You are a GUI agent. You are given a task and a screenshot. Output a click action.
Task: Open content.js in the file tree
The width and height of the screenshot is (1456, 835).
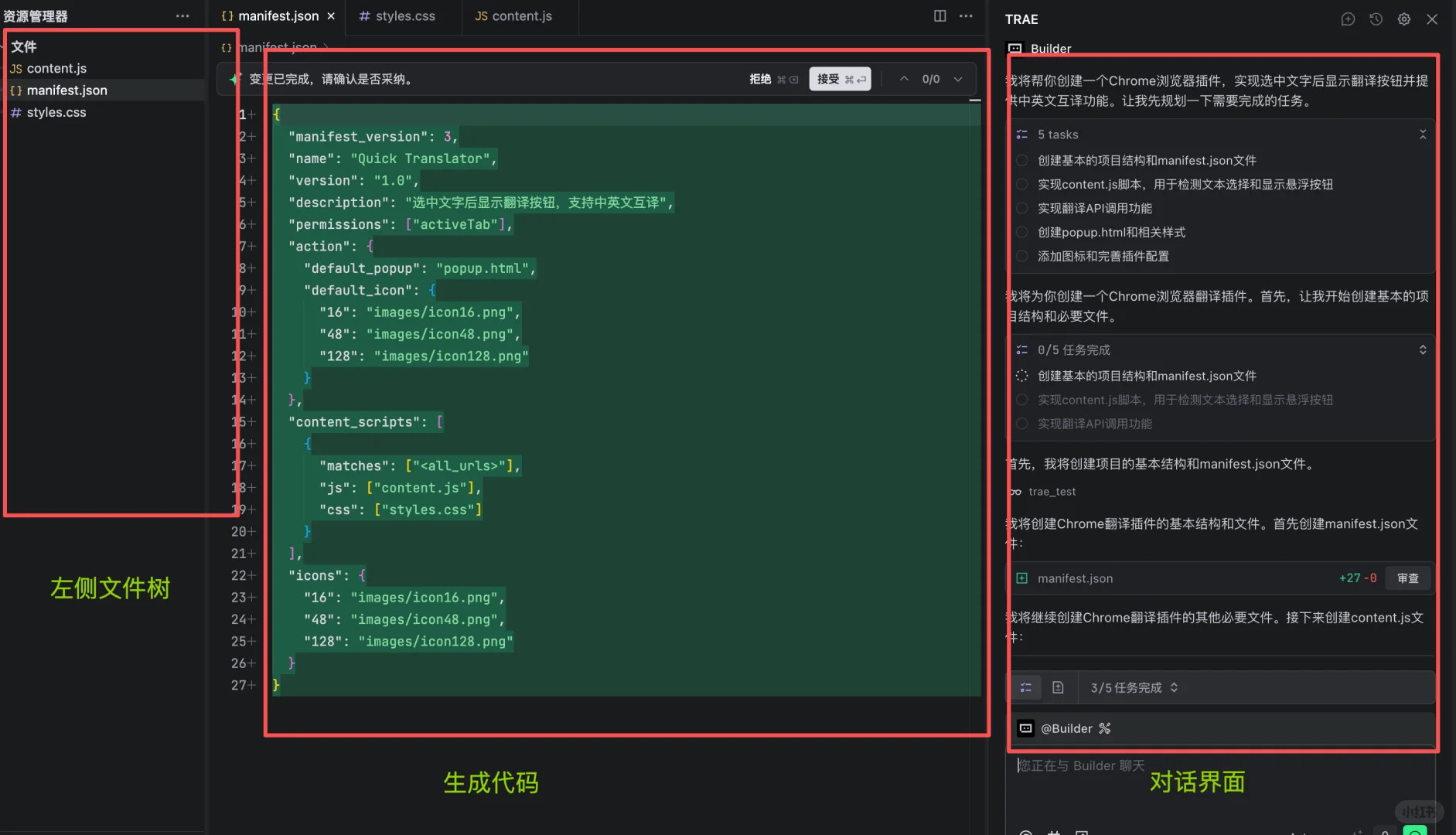(56, 68)
